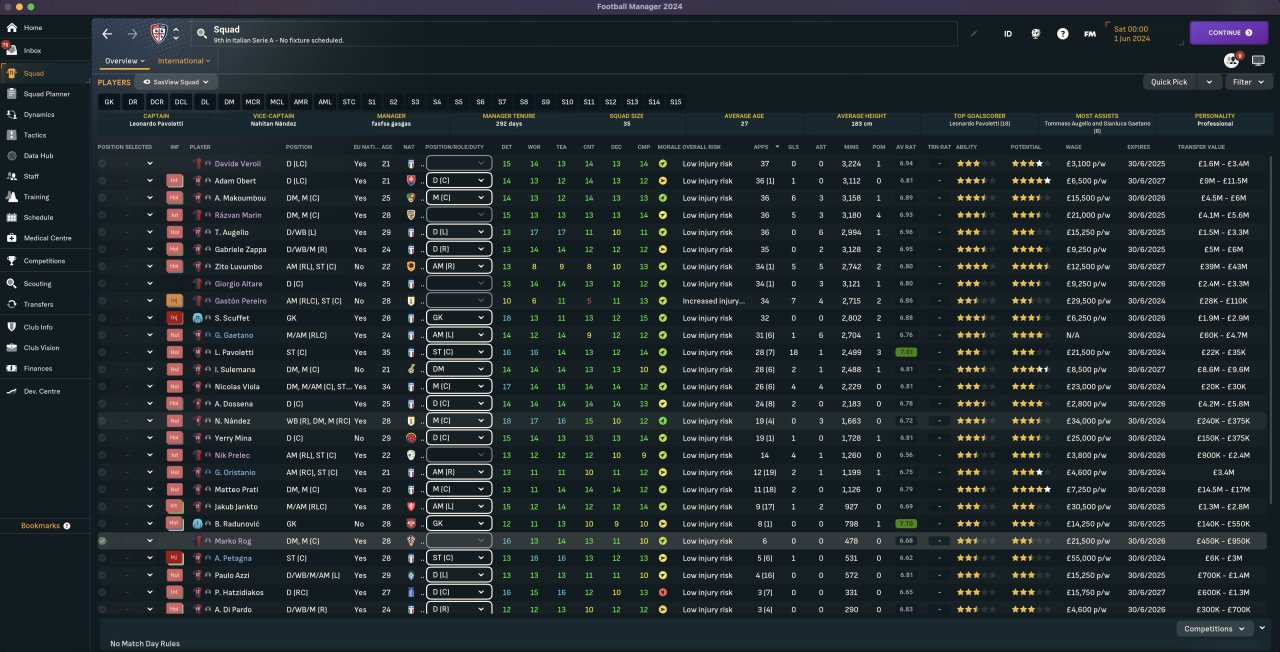Toggle selection circle for Yerry Mina
The width and height of the screenshot is (1280, 652).
point(102,438)
